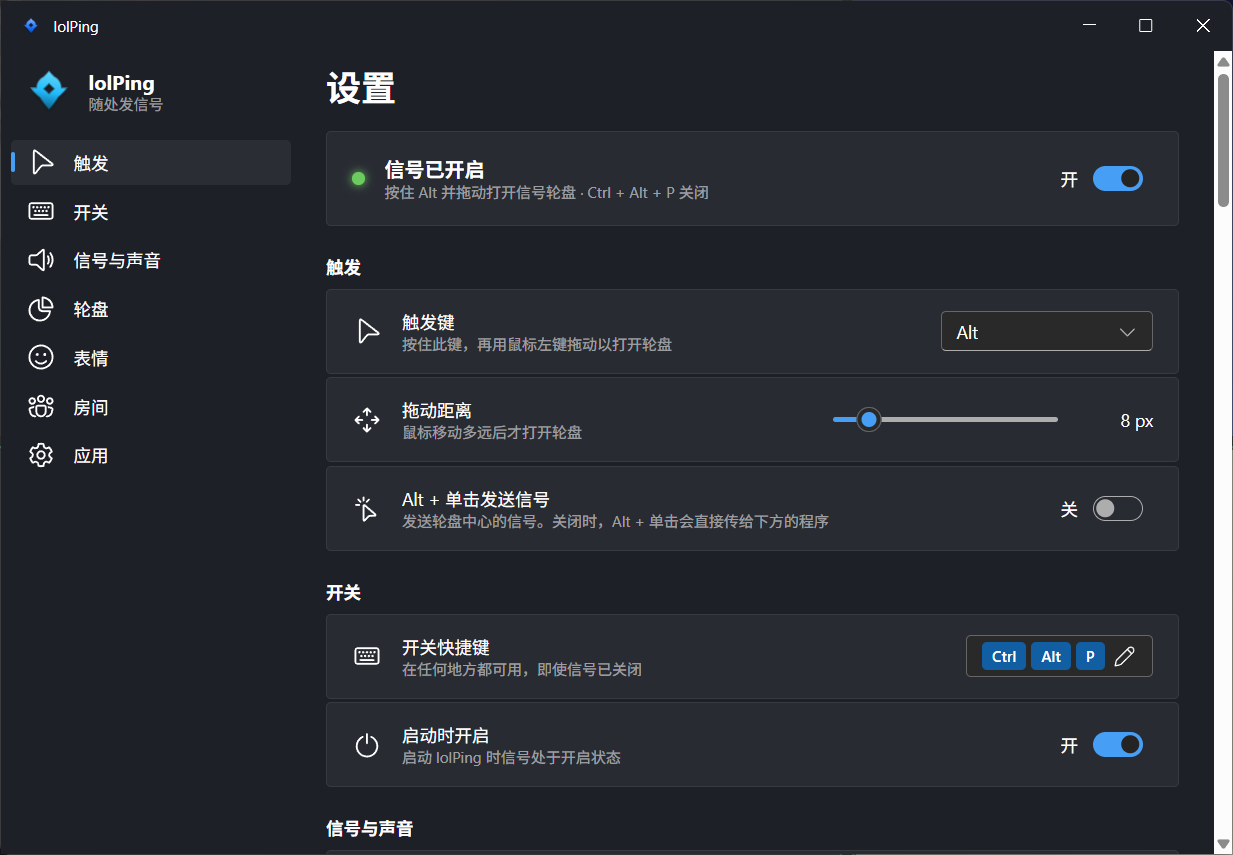The height and width of the screenshot is (855, 1233).
Task: Click the scrollbar up arrow
Action: [1223, 62]
